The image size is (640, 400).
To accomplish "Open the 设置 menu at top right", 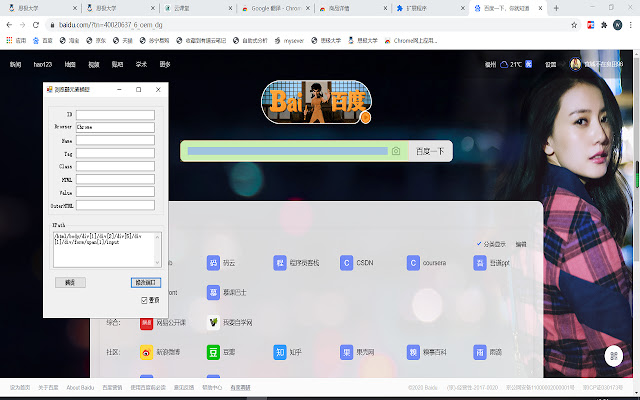I will coord(551,64).
